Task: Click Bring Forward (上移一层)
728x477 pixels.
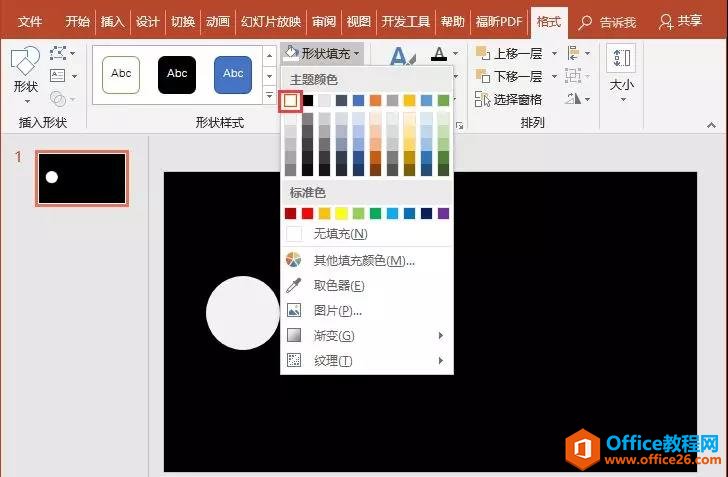Action: coord(510,53)
